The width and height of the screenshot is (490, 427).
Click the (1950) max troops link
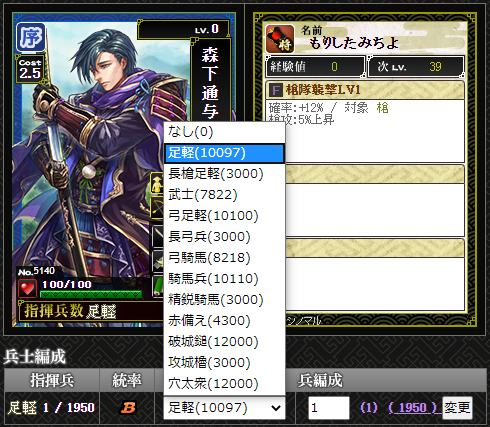(412, 407)
